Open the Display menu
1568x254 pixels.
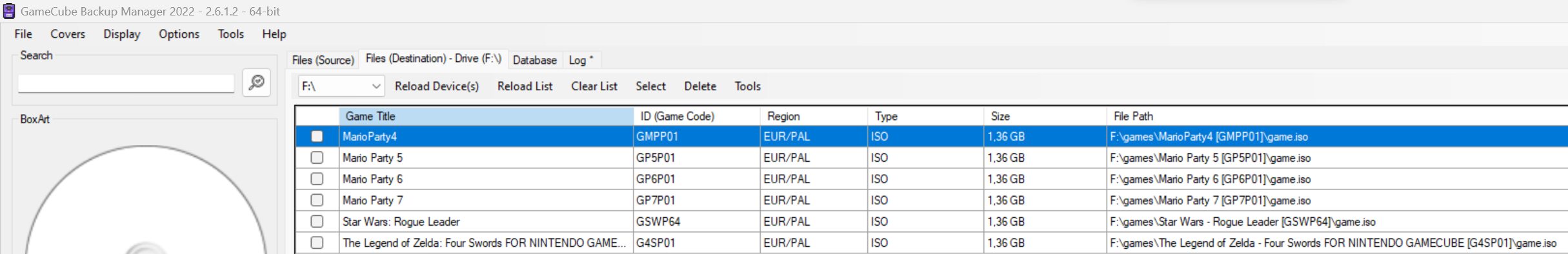122,34
